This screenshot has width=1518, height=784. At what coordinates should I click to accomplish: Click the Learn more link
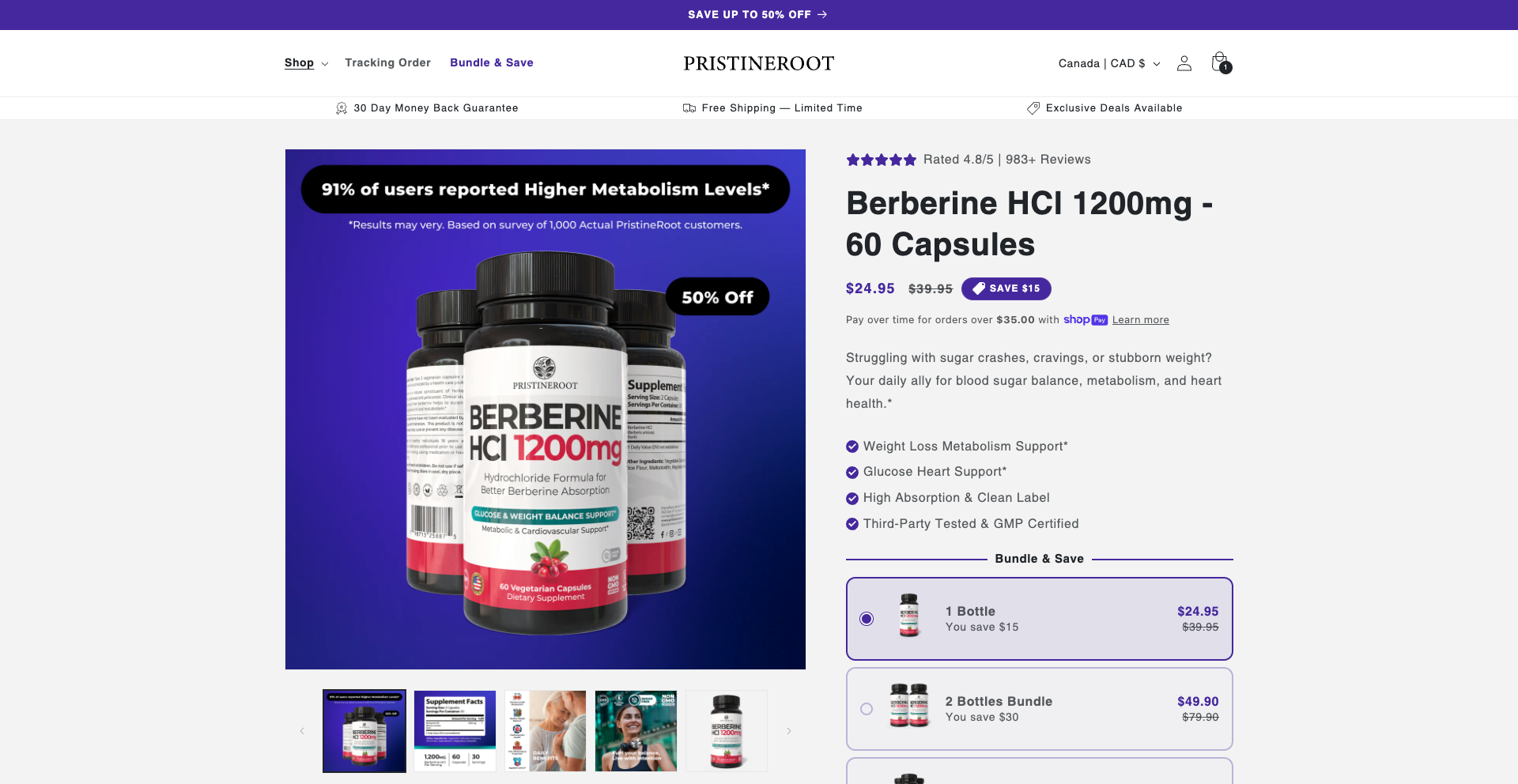[1140, 320]
